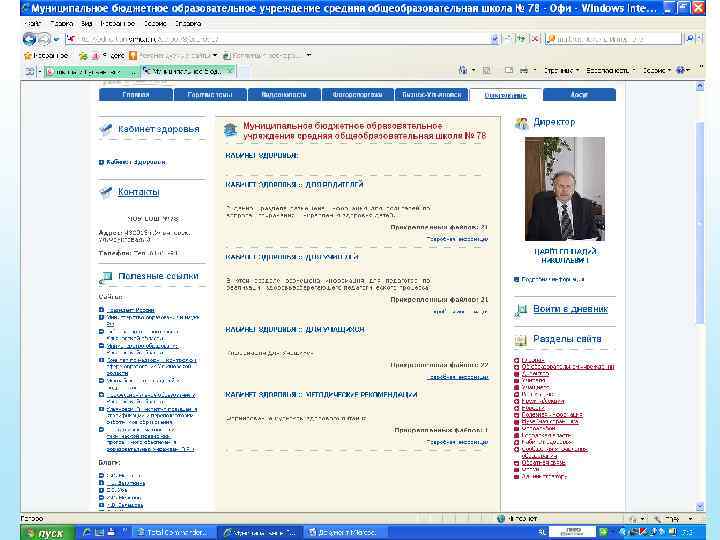The image size is (720, 540).
Task: Switch to the Microsoft Word document taskbar button
Action: tap(343, 533)
